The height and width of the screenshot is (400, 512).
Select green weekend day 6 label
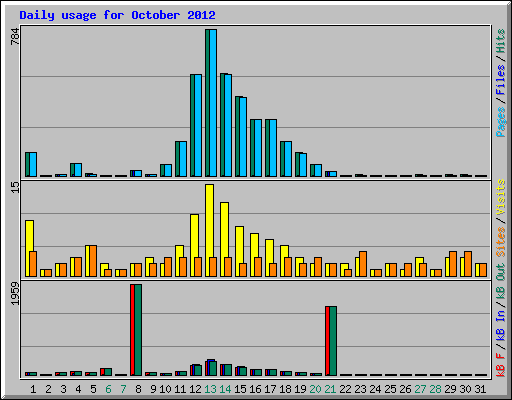[x=108, y=389]
